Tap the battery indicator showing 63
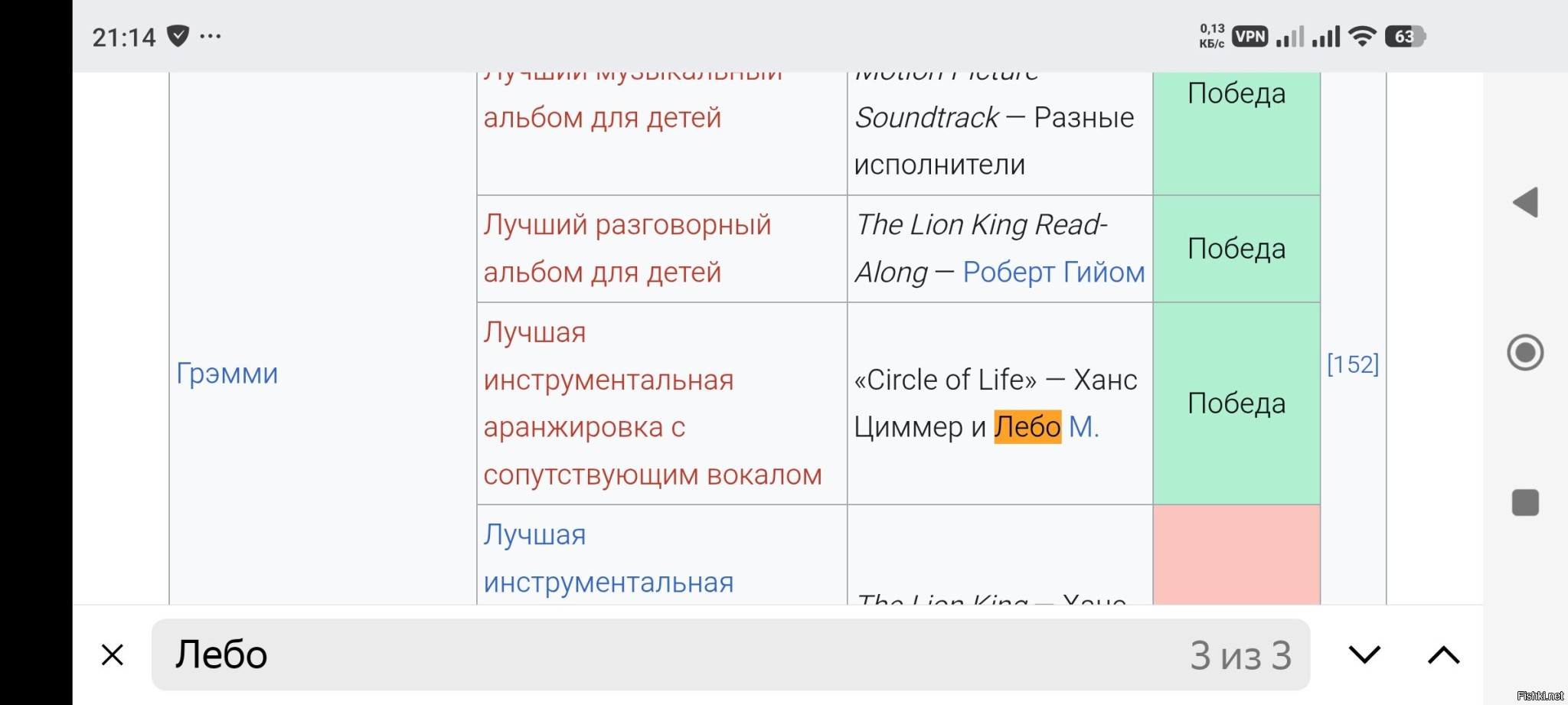The image size is (1568, 705). point(1405,36)
